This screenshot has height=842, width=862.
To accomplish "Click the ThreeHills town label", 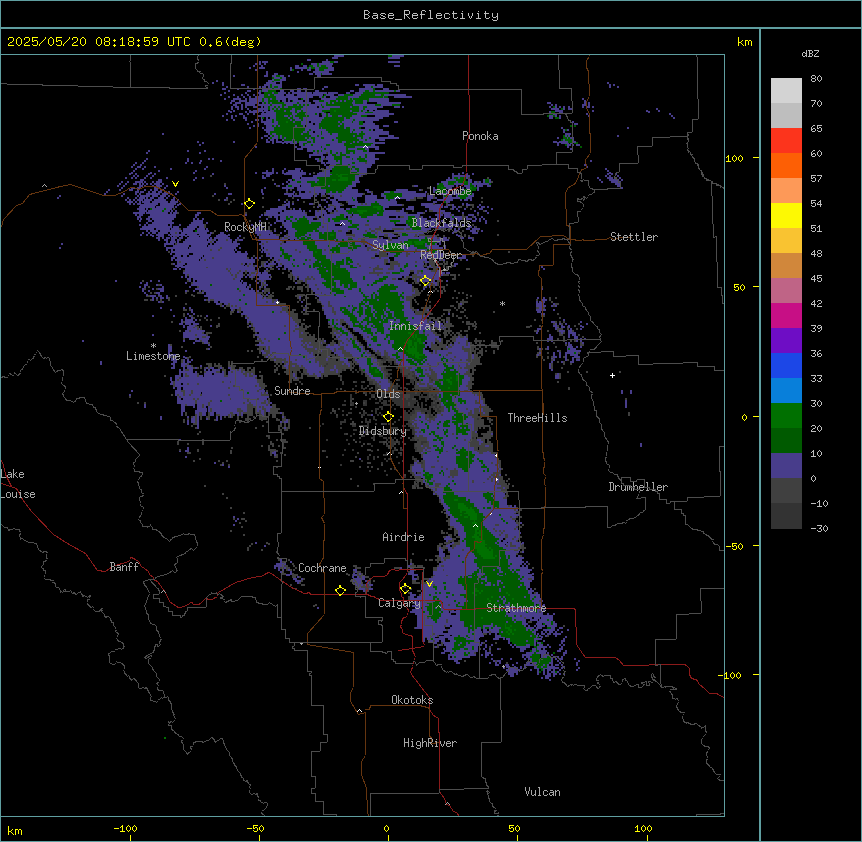I will [x=537, y=418].
